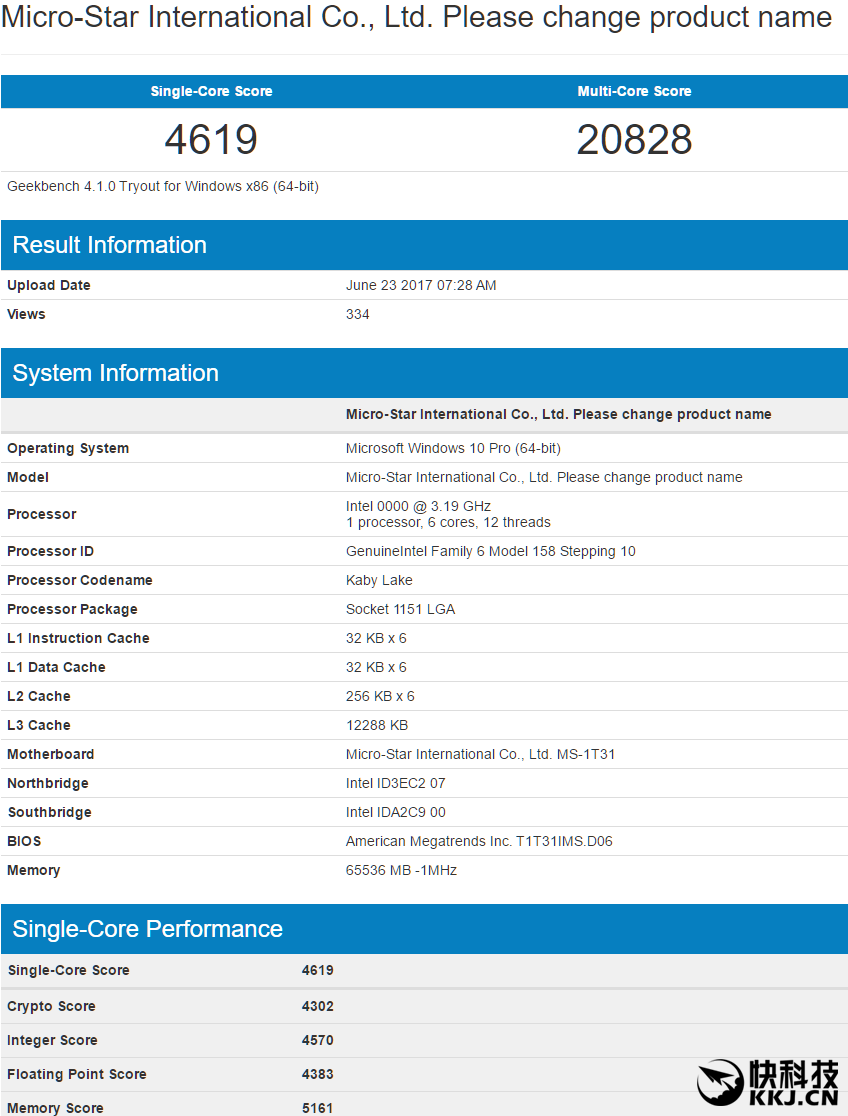Select the Single-Core Score row label in performance table
Image resolution: width=848 pixels, height=1116 pixels.
coord(68,970)
